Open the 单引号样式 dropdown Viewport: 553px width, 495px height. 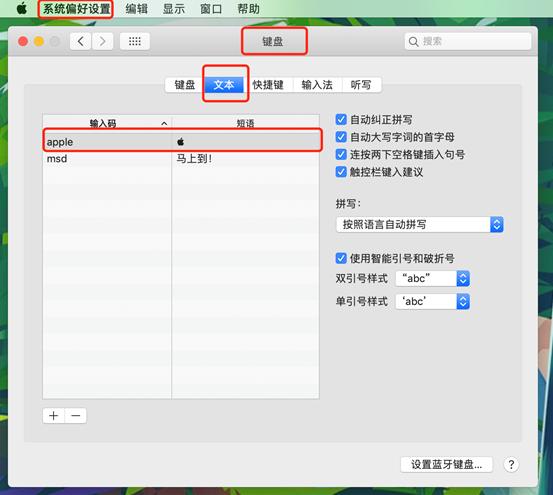coord(432,302)
